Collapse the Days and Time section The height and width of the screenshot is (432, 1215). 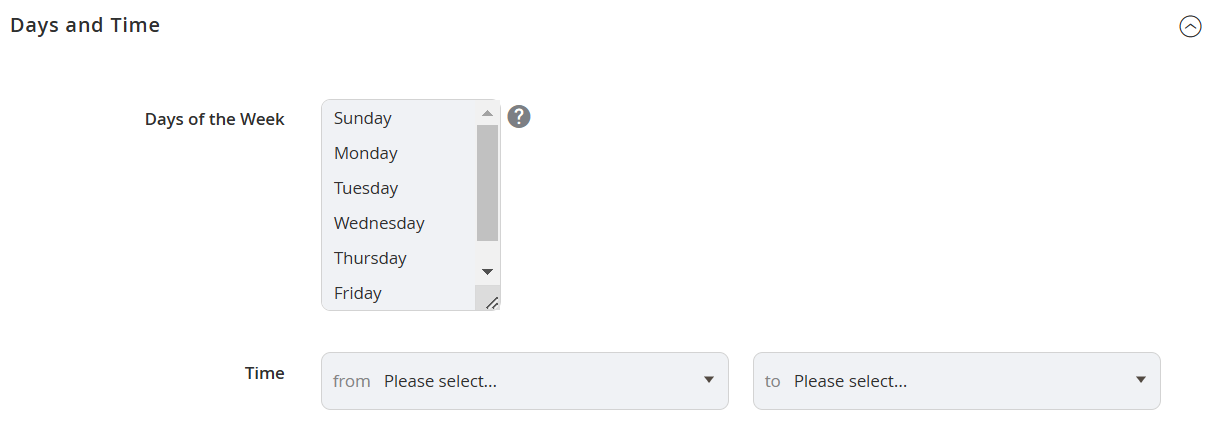point(1190,27)
